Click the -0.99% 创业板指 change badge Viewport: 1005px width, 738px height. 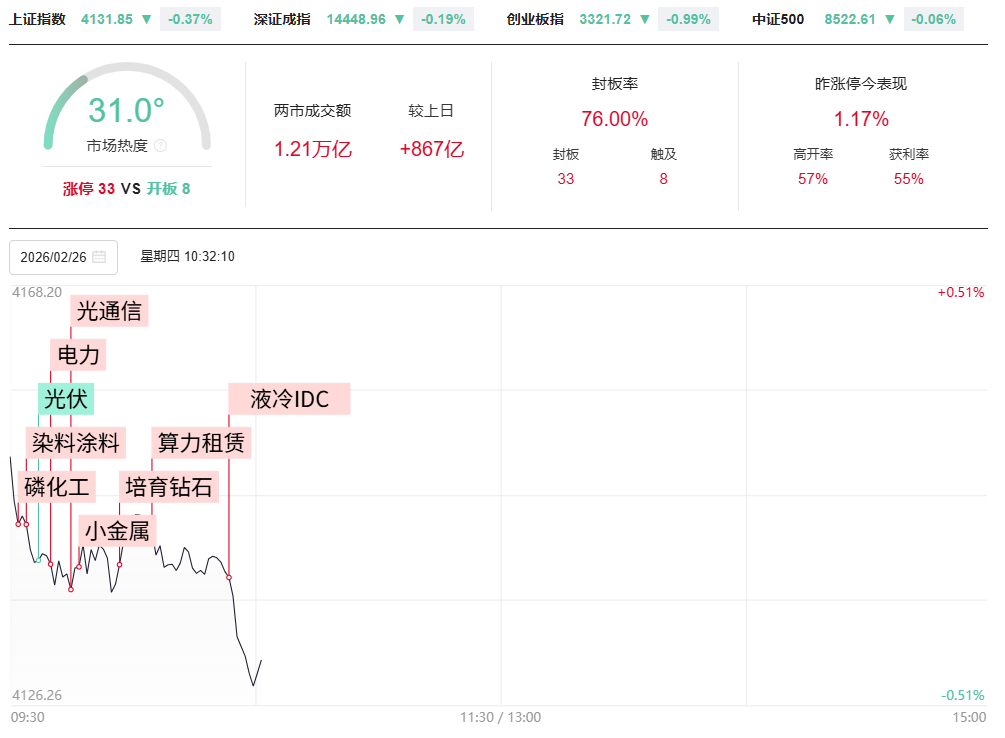pos(688,19)
